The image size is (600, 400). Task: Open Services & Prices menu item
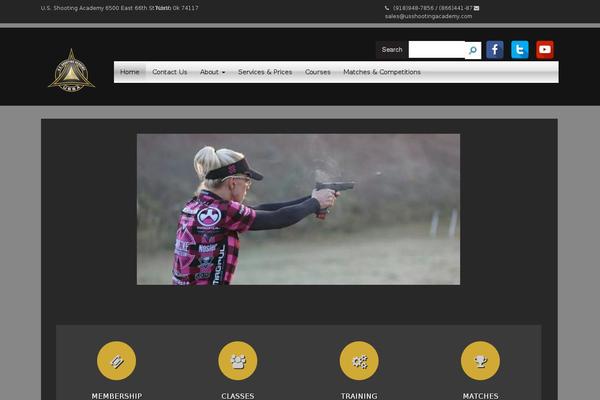click(265, 72)
